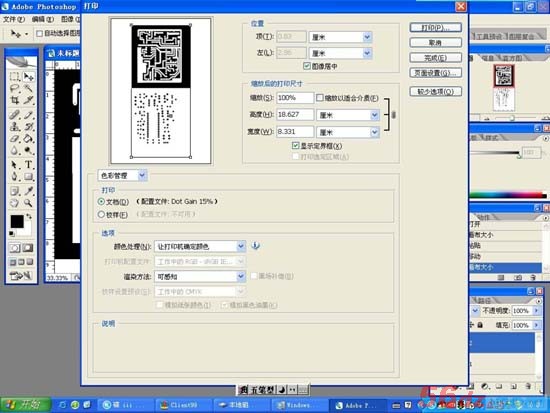The height and width of the screenshot is (413, 550).
Task: Swap foreground and background colors
Action: click(x=29, y=217)
